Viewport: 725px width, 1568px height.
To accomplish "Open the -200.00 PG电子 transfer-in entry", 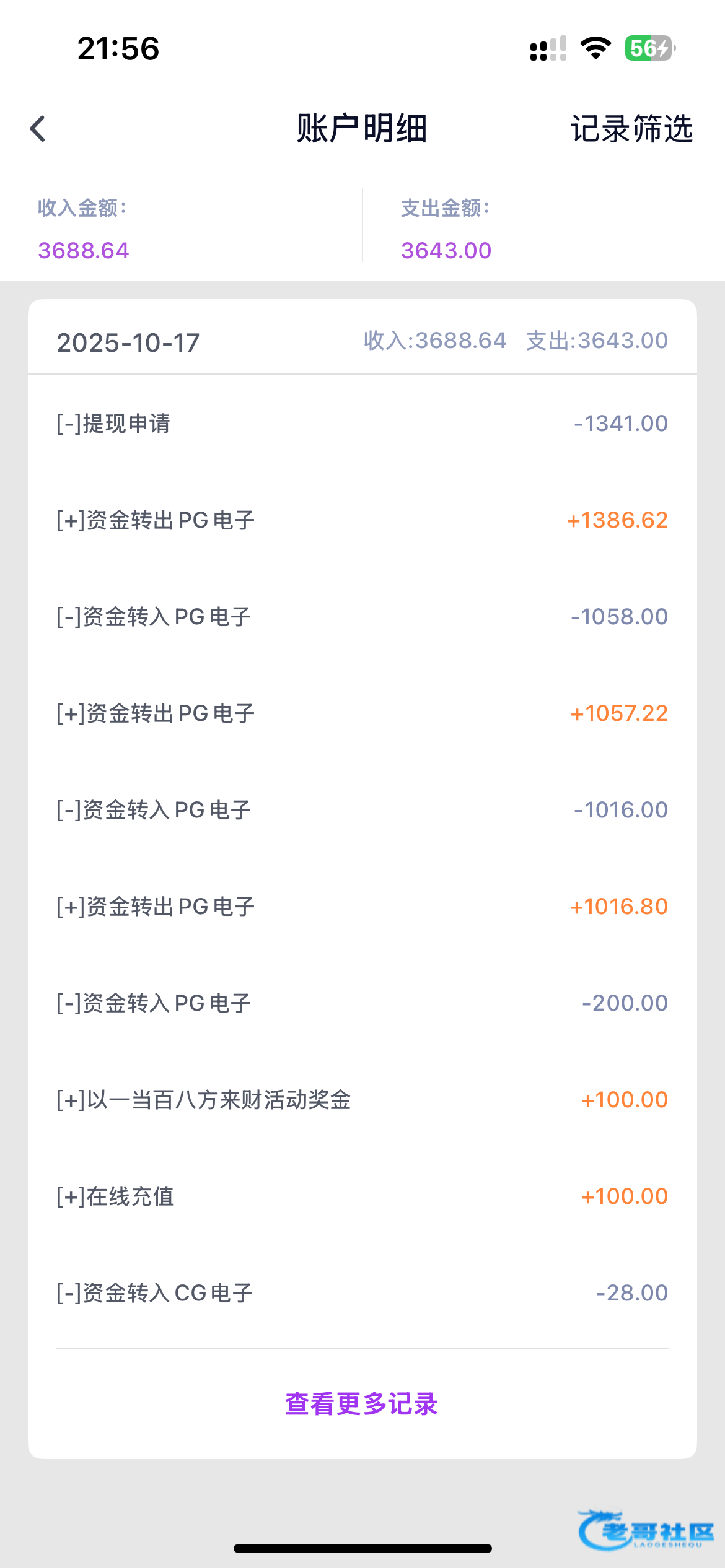I will (x=362, y=1003).
